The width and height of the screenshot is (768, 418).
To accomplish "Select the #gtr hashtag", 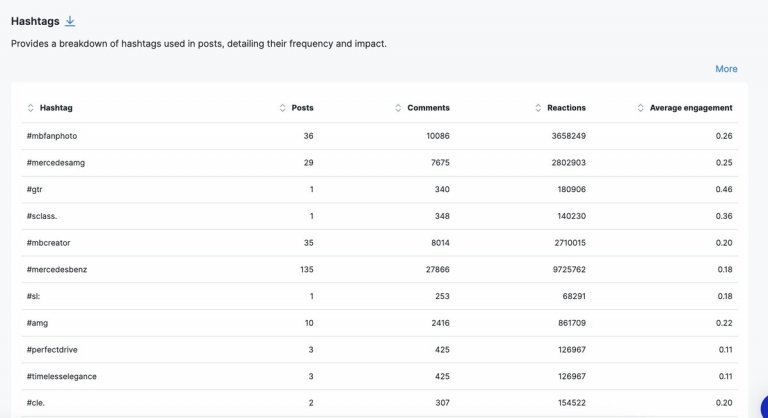I will tap(34, 190).
